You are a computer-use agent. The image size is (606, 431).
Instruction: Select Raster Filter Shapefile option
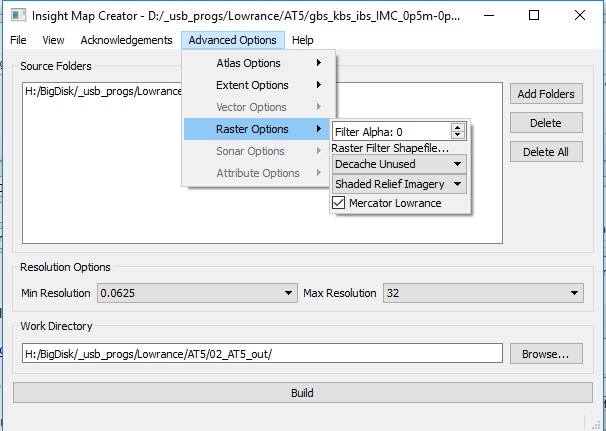pyautogui.click(x=391, y=148)
